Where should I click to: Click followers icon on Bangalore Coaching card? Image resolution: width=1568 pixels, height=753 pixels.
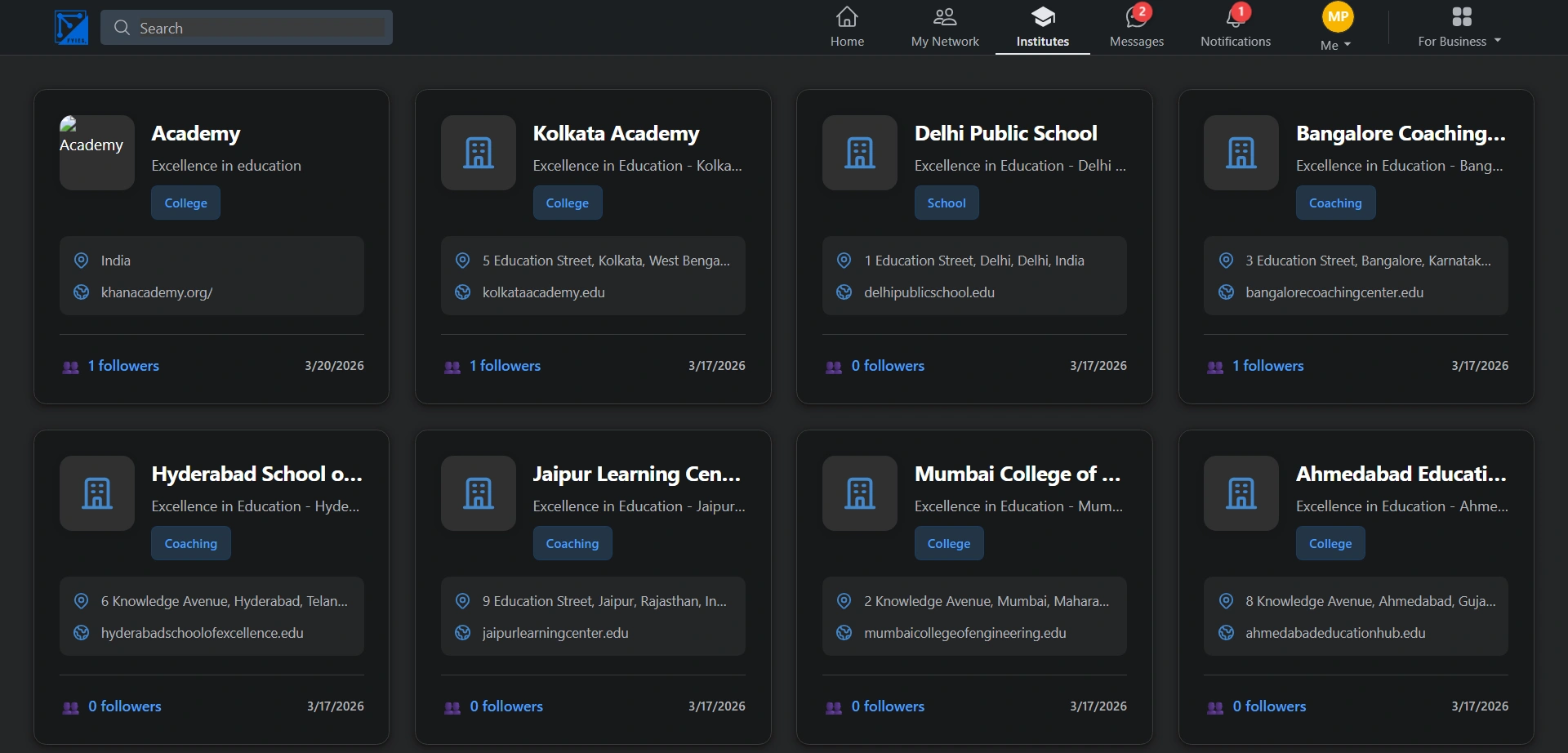1214,367
